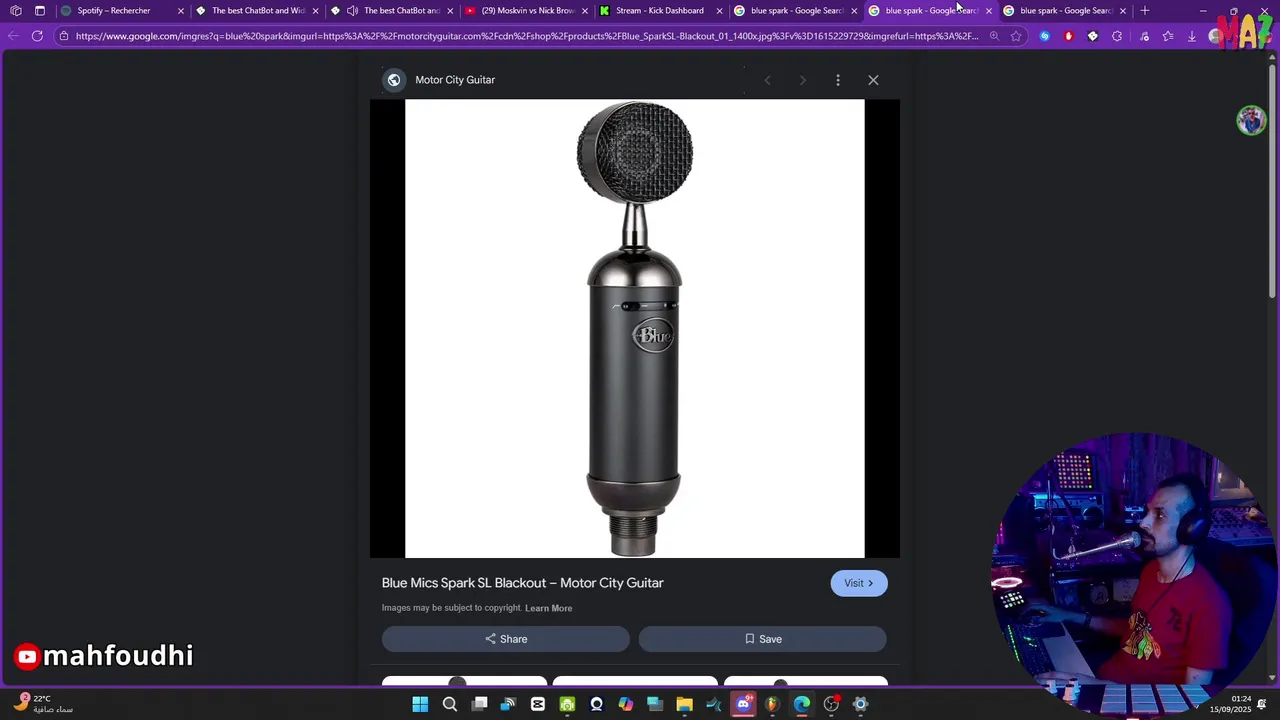
Task: Open the three-dot more options menu
Action: pyautogui.click(x=838, y=80)
